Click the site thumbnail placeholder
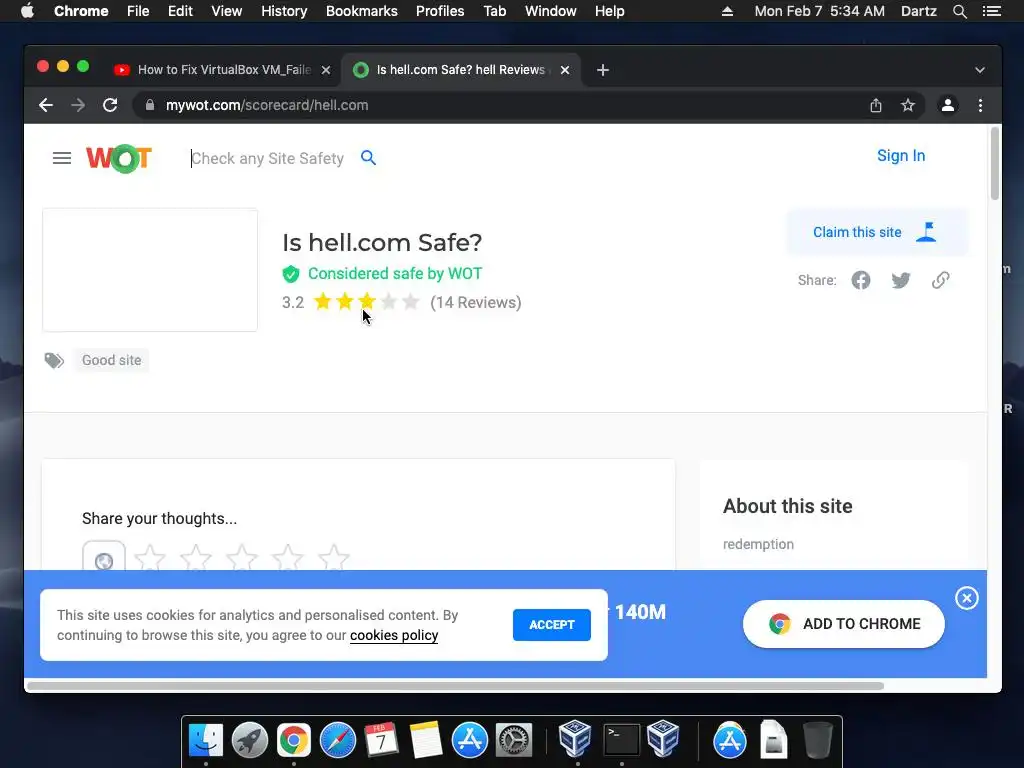This screenshot has height=768, width=1024. [150, 270]
